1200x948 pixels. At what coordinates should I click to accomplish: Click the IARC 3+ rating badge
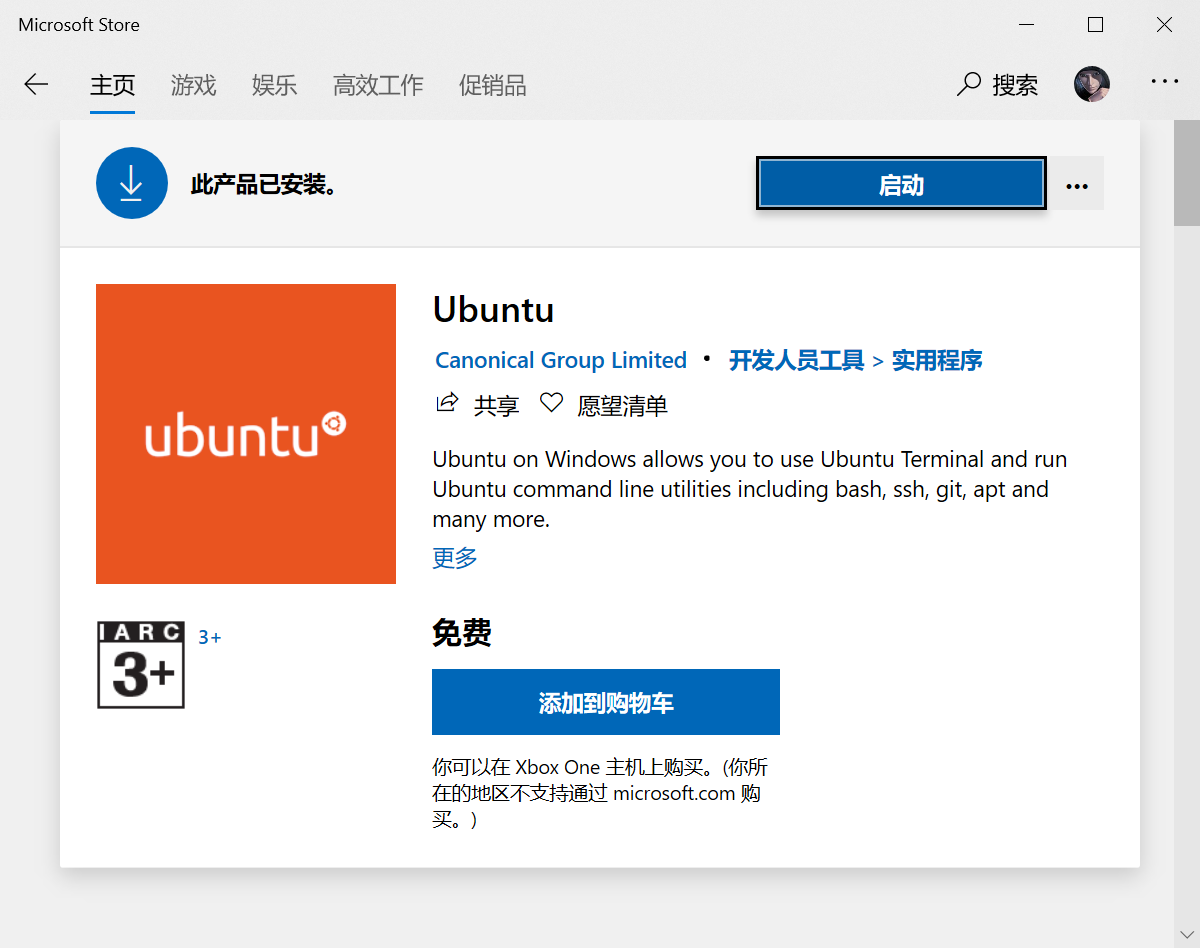[x=141, y=665]
